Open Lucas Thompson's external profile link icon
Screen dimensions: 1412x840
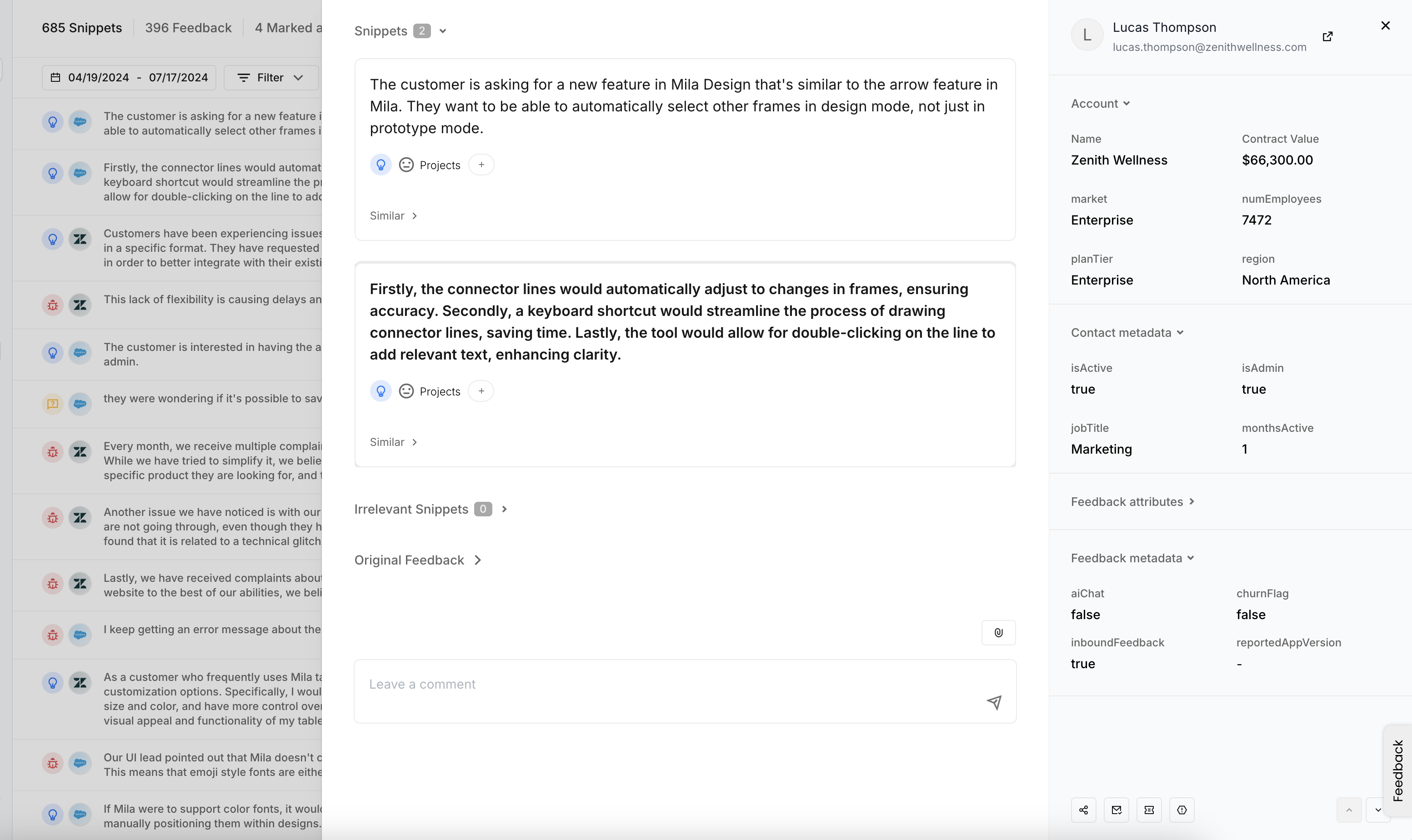coord(1327,37)
